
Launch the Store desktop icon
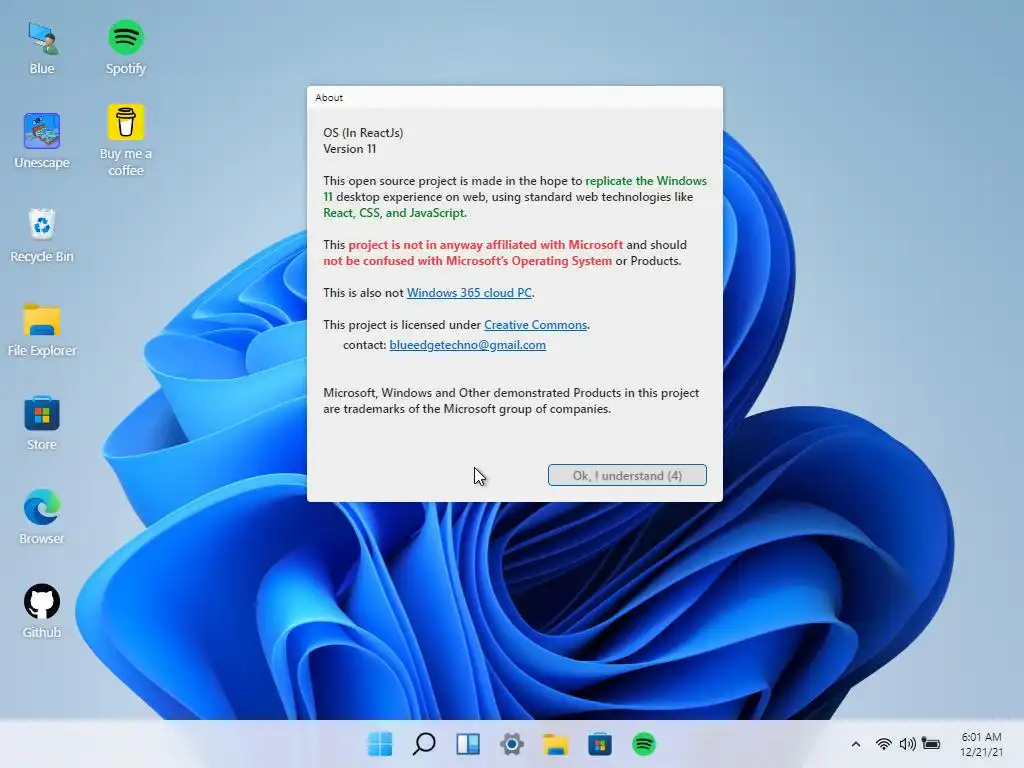click(42, 423)
